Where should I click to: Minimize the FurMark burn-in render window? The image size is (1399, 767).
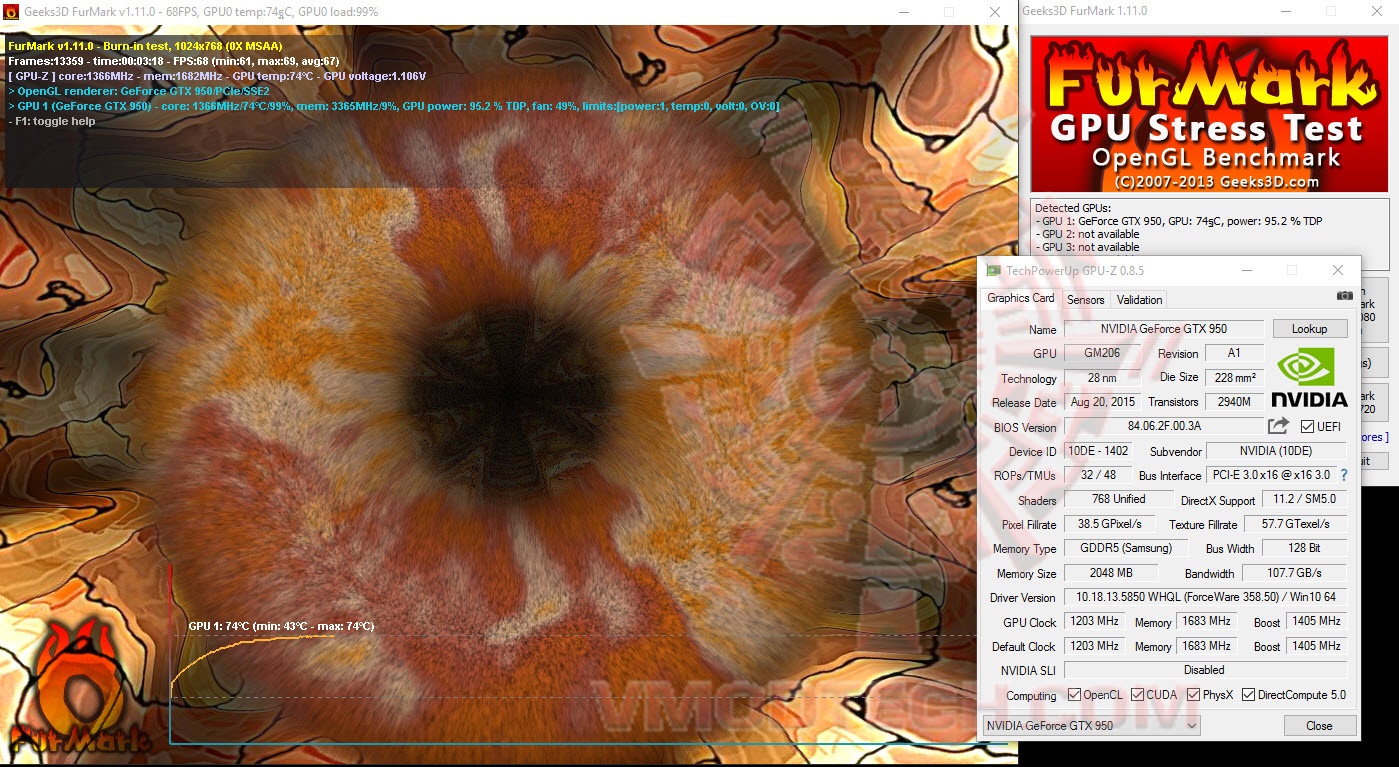[x=903, y=12]
